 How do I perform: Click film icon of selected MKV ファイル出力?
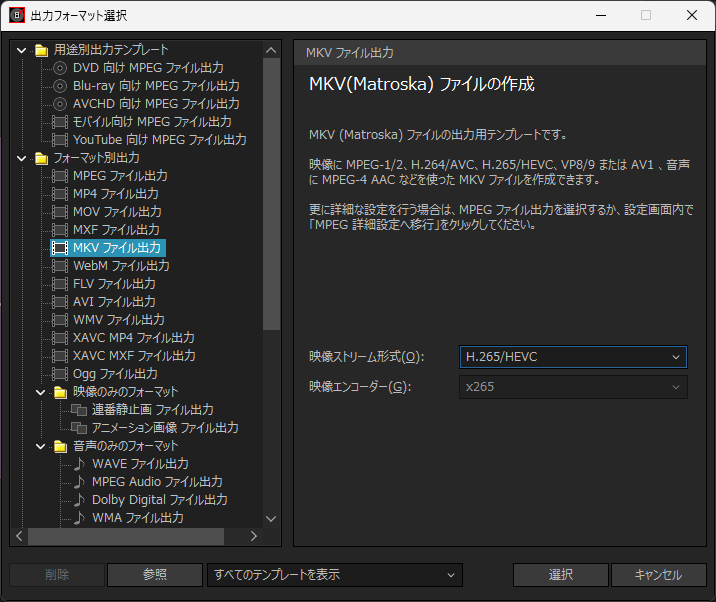pos(60,248)
